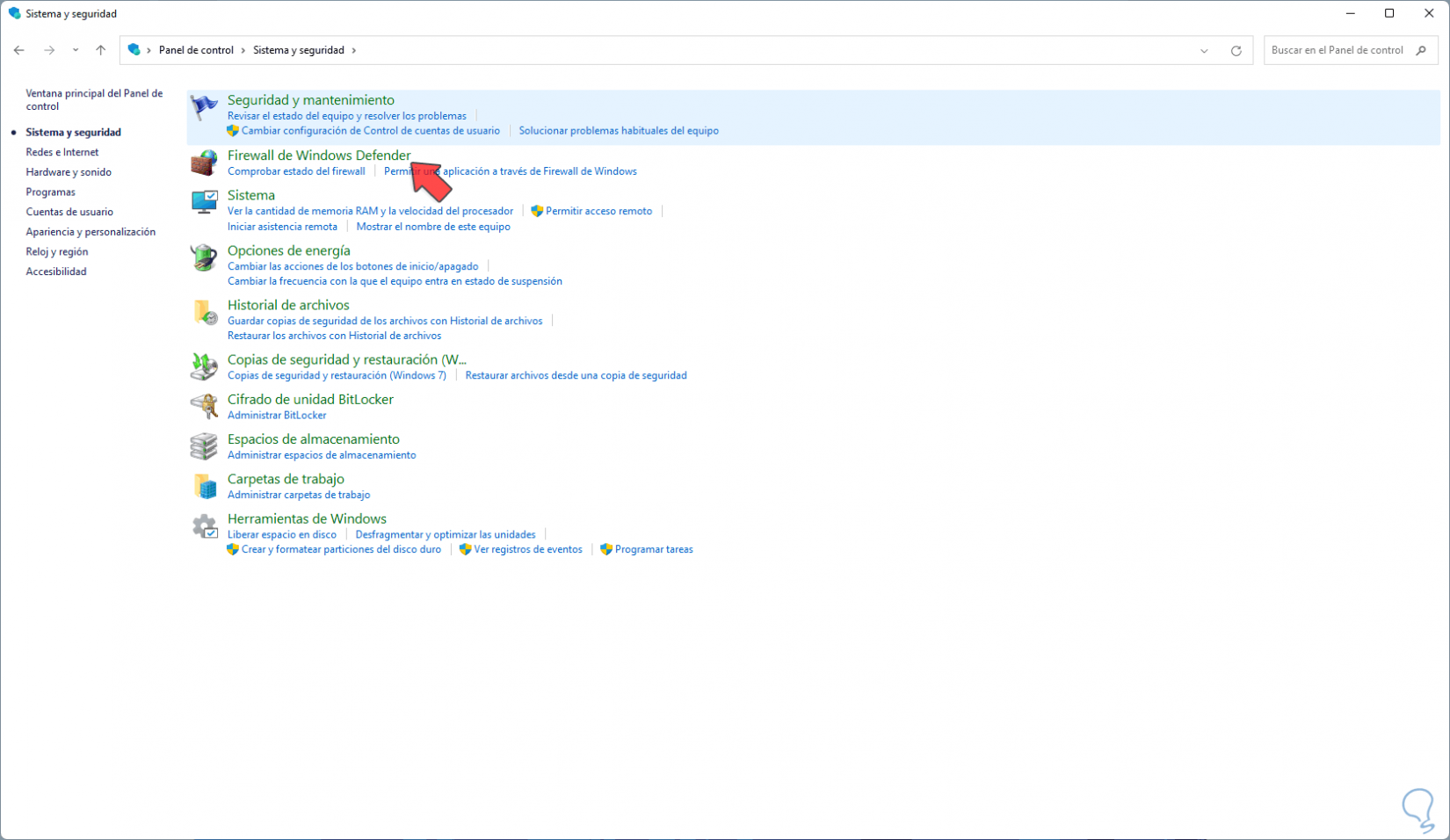The height and width of the screenshot is (840, 1450).
Task: Click Comprobar estado del firewall link
Action: pos(296,171)
